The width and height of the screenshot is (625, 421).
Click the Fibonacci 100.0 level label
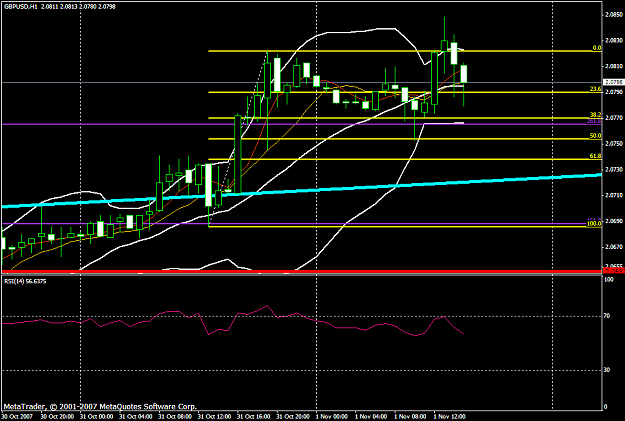[594, 224]
